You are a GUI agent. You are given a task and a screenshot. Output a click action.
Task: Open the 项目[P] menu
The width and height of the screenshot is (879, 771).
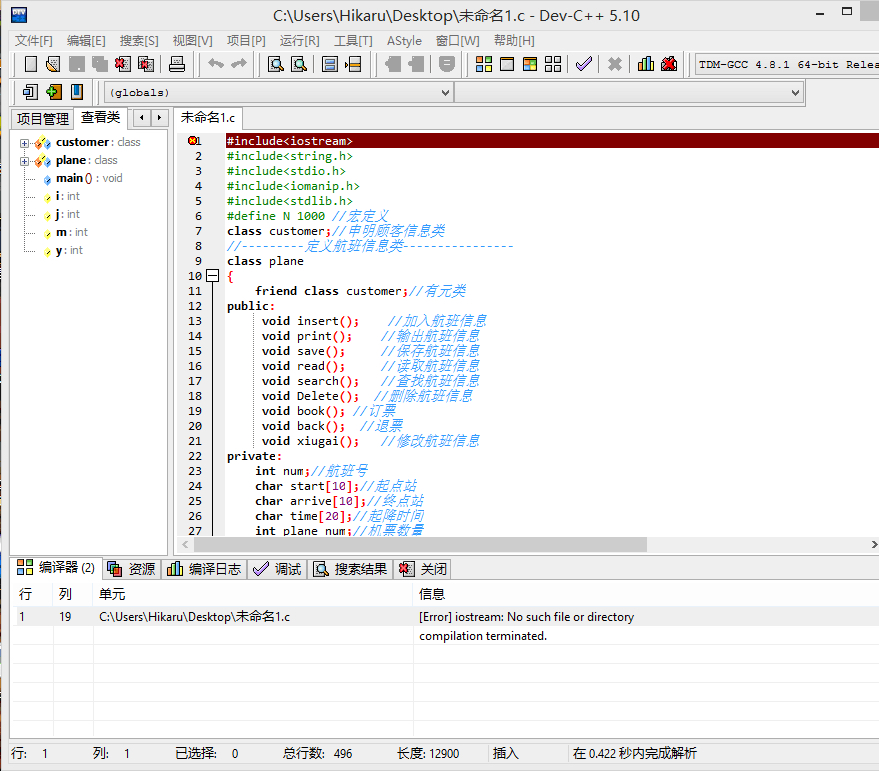point(246,40)
